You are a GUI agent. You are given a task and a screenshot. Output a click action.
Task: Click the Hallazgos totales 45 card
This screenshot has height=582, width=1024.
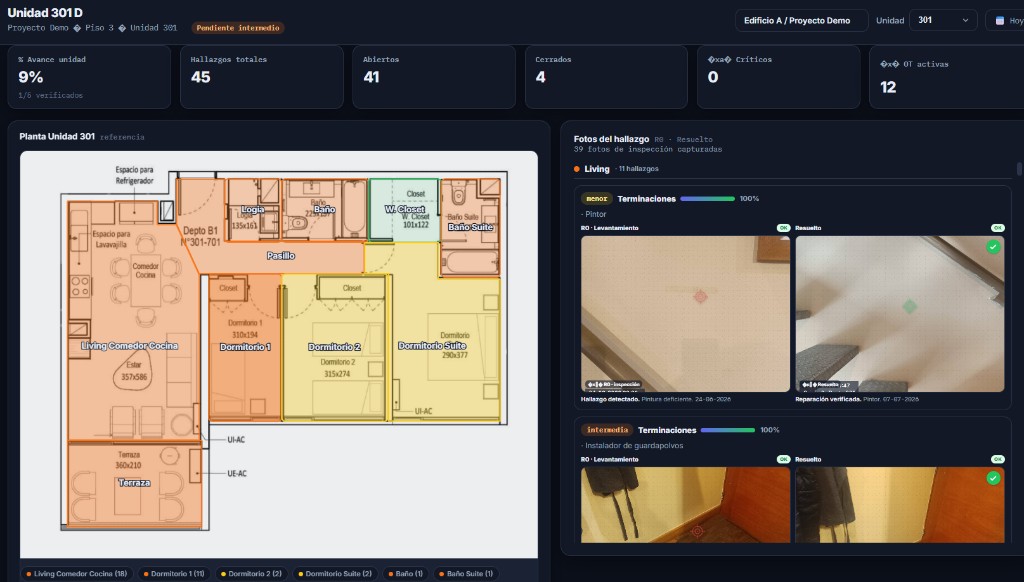262,76
